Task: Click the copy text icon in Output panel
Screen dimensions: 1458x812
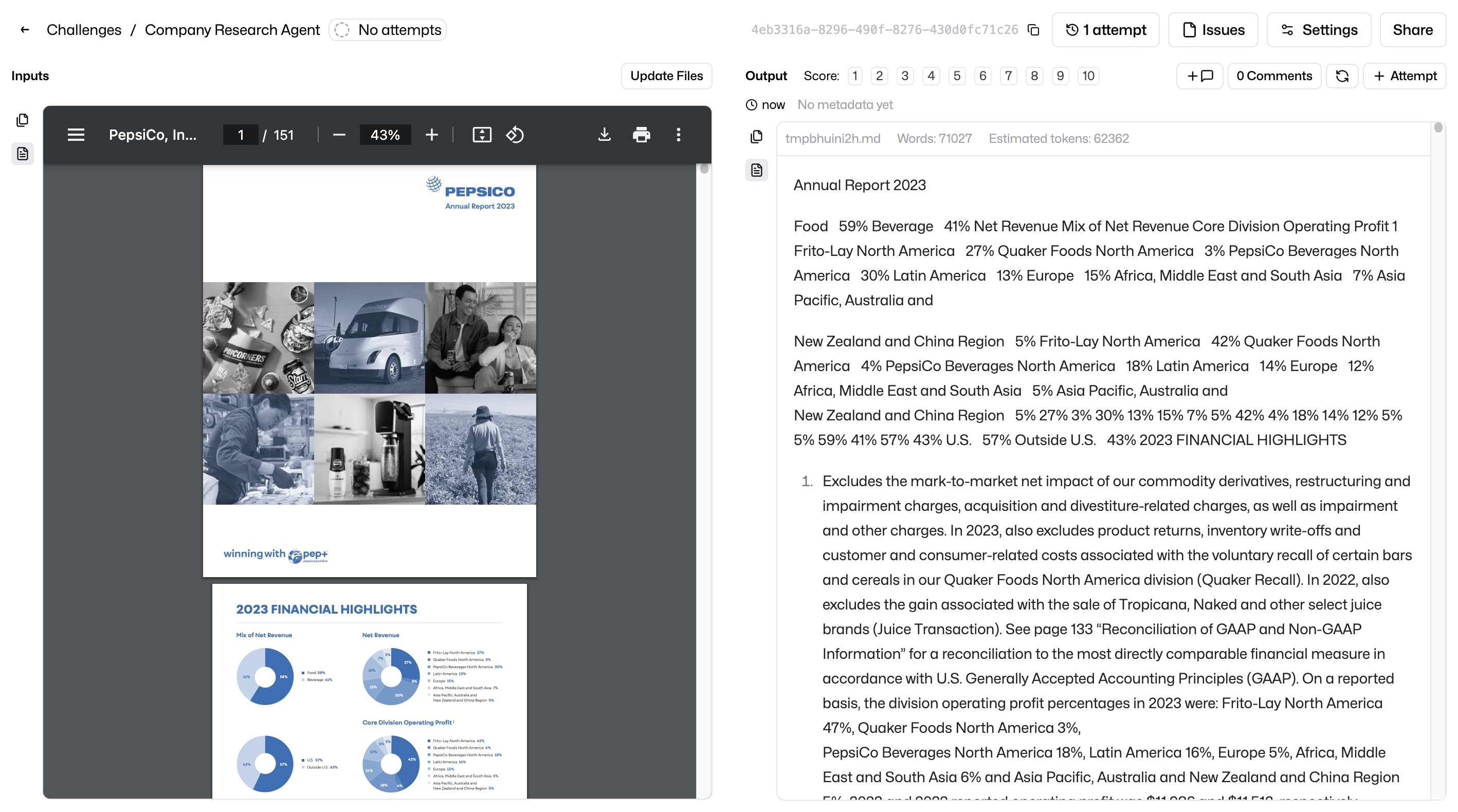Action: point(756,137)
